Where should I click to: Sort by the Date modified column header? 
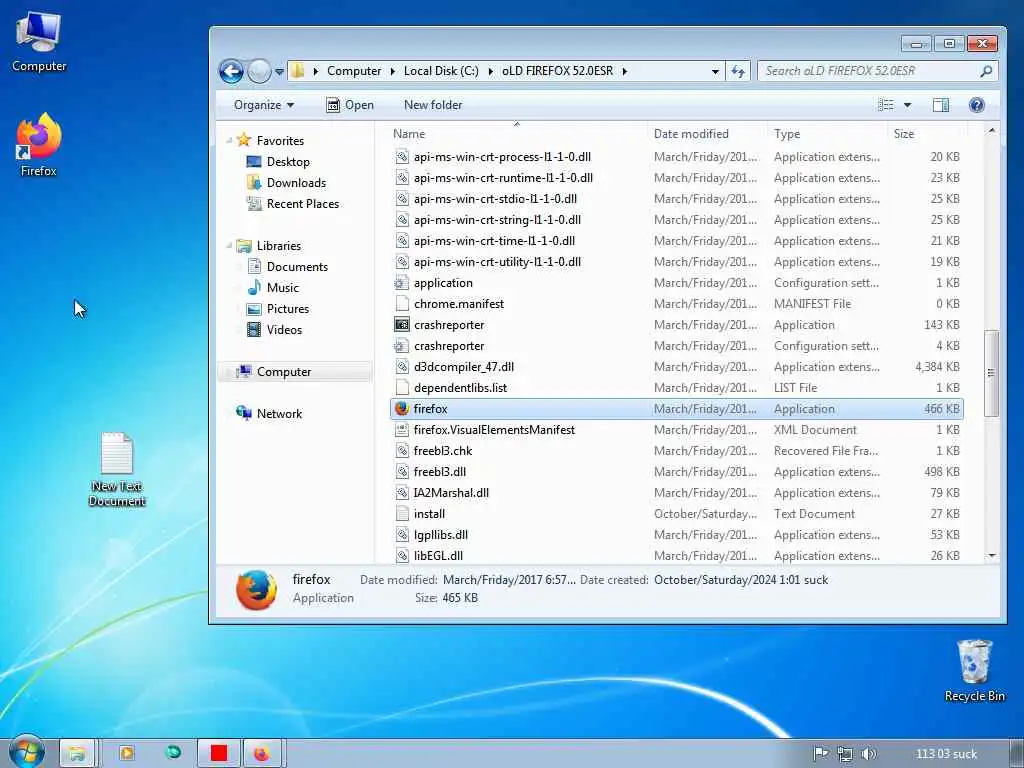pyautogui.click(x=691, y=134)
